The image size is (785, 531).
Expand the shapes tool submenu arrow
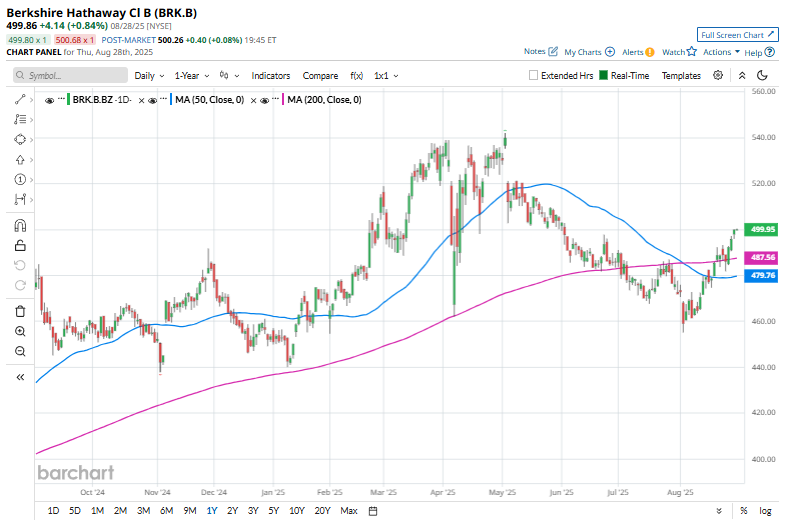coord(32,140)
